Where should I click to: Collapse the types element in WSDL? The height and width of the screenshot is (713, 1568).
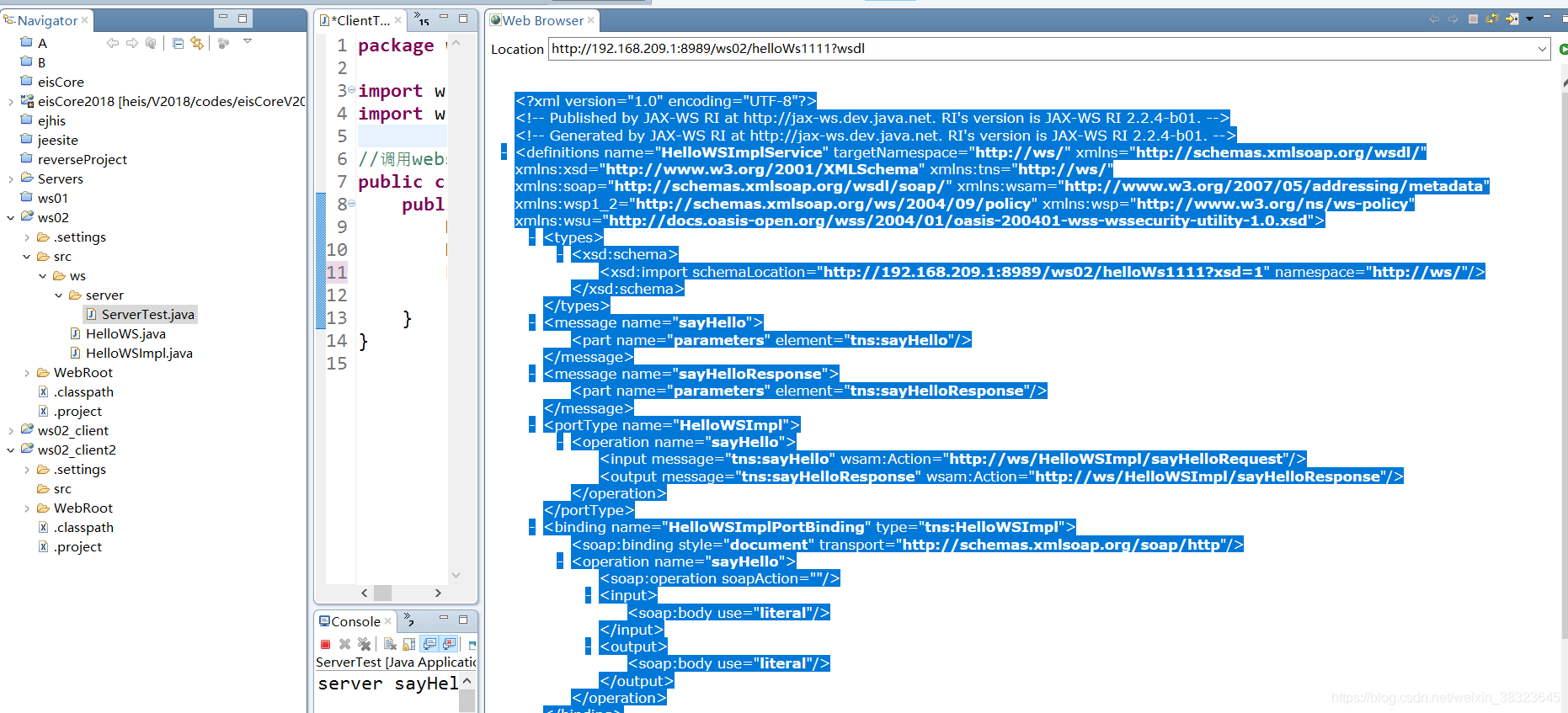[532, 237]
